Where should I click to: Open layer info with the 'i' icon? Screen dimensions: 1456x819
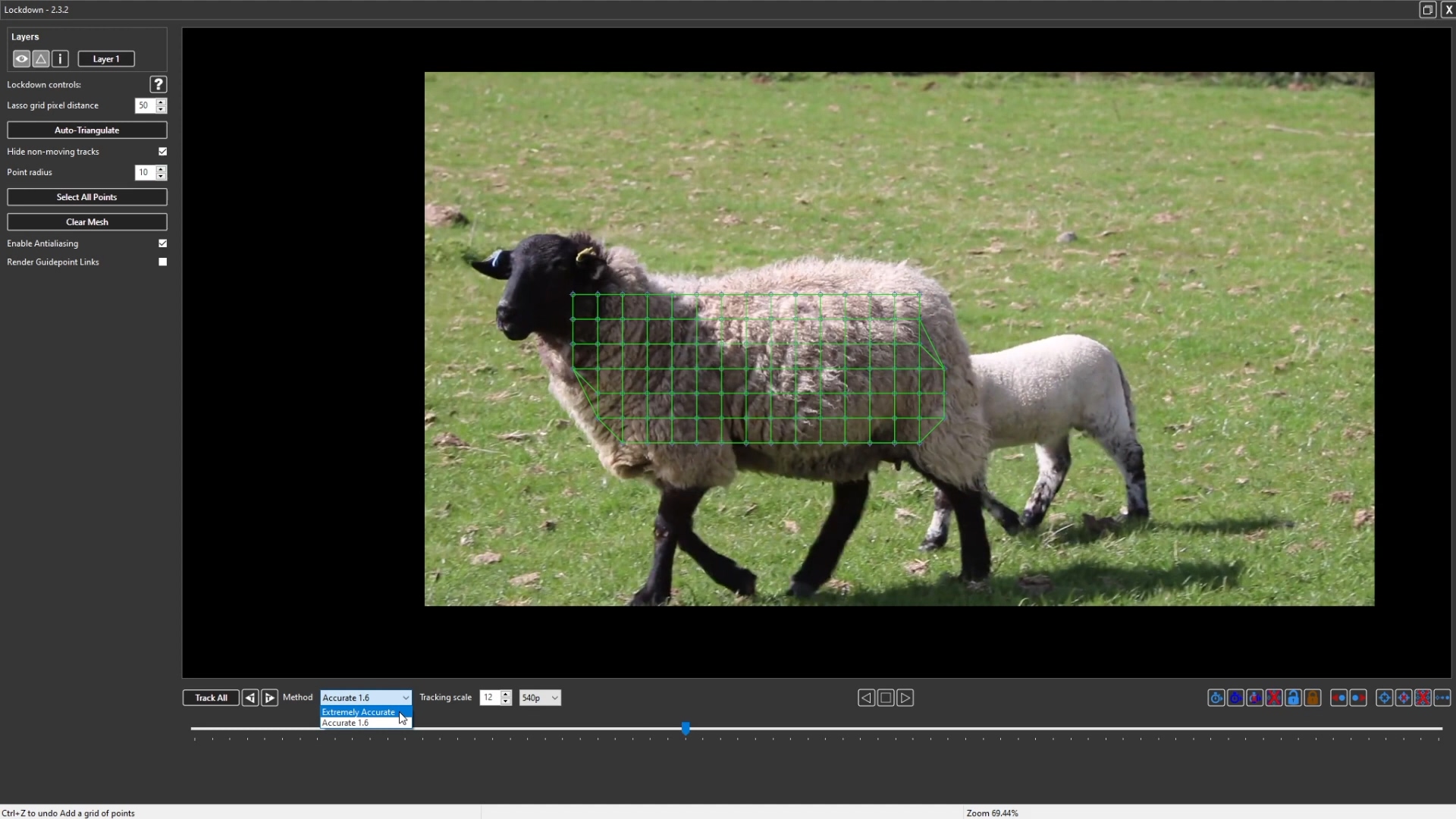coord(61,59)
